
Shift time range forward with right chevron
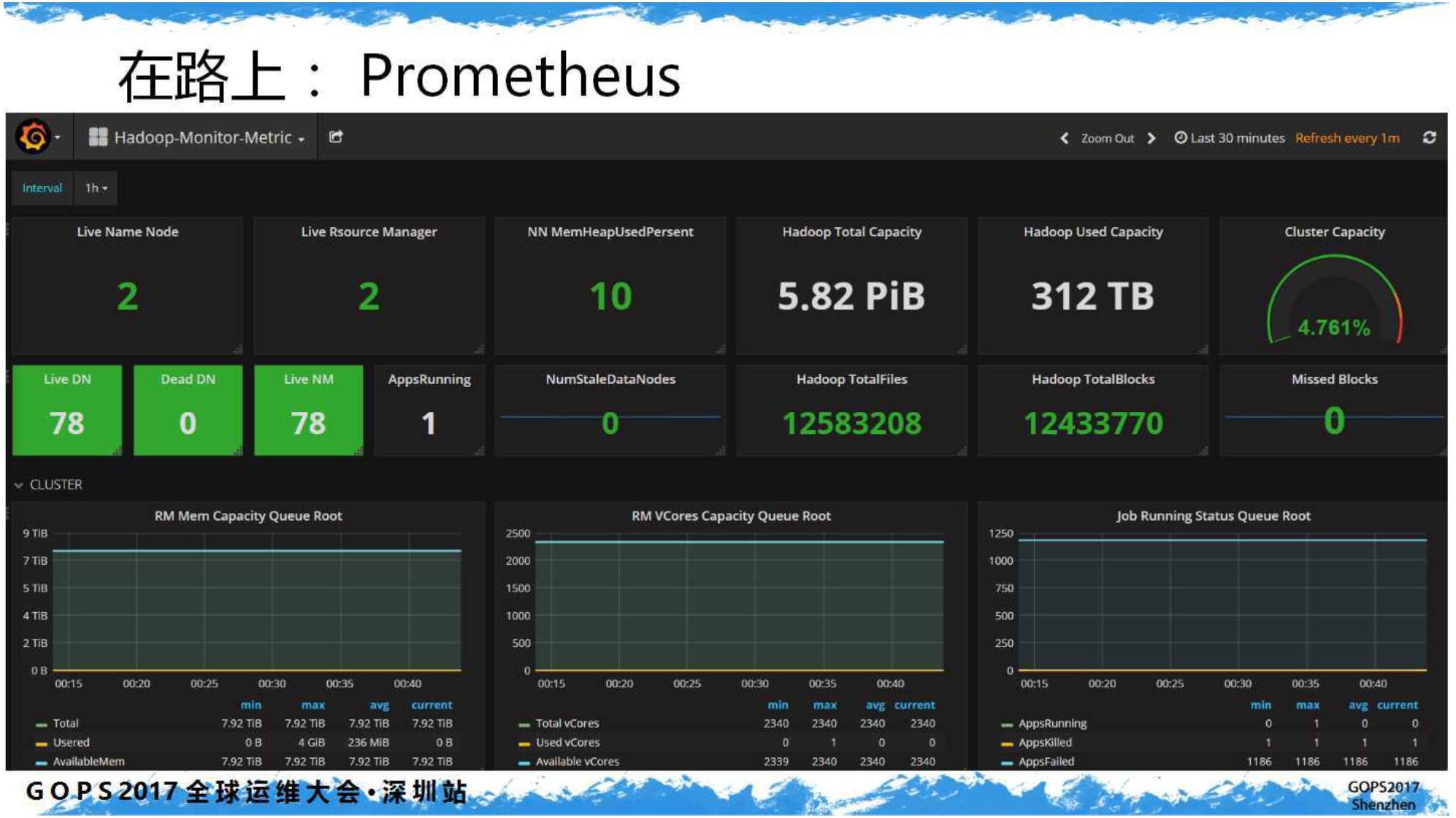[1152, 138]
